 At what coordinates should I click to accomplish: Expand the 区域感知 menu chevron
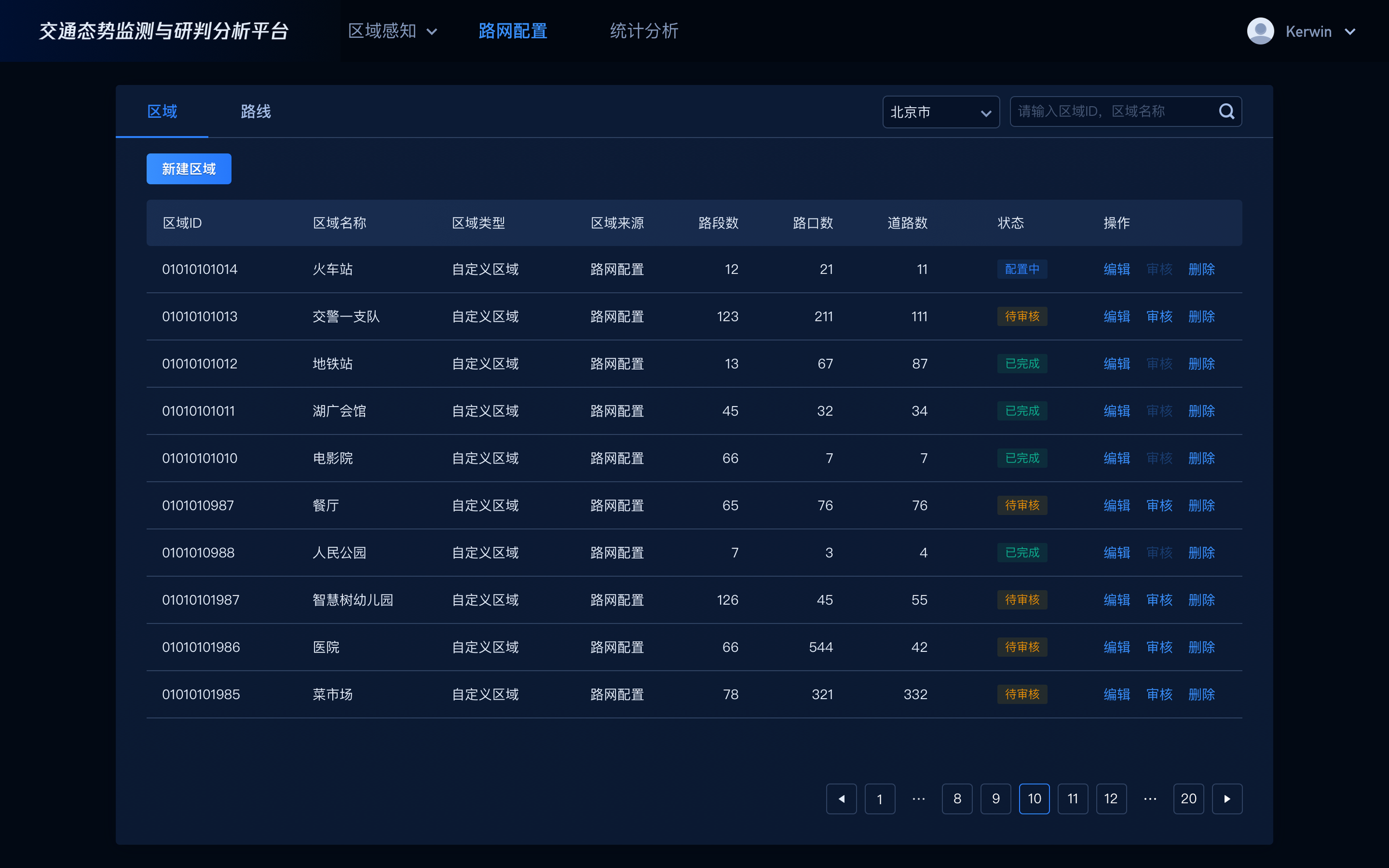click(432, 32)
